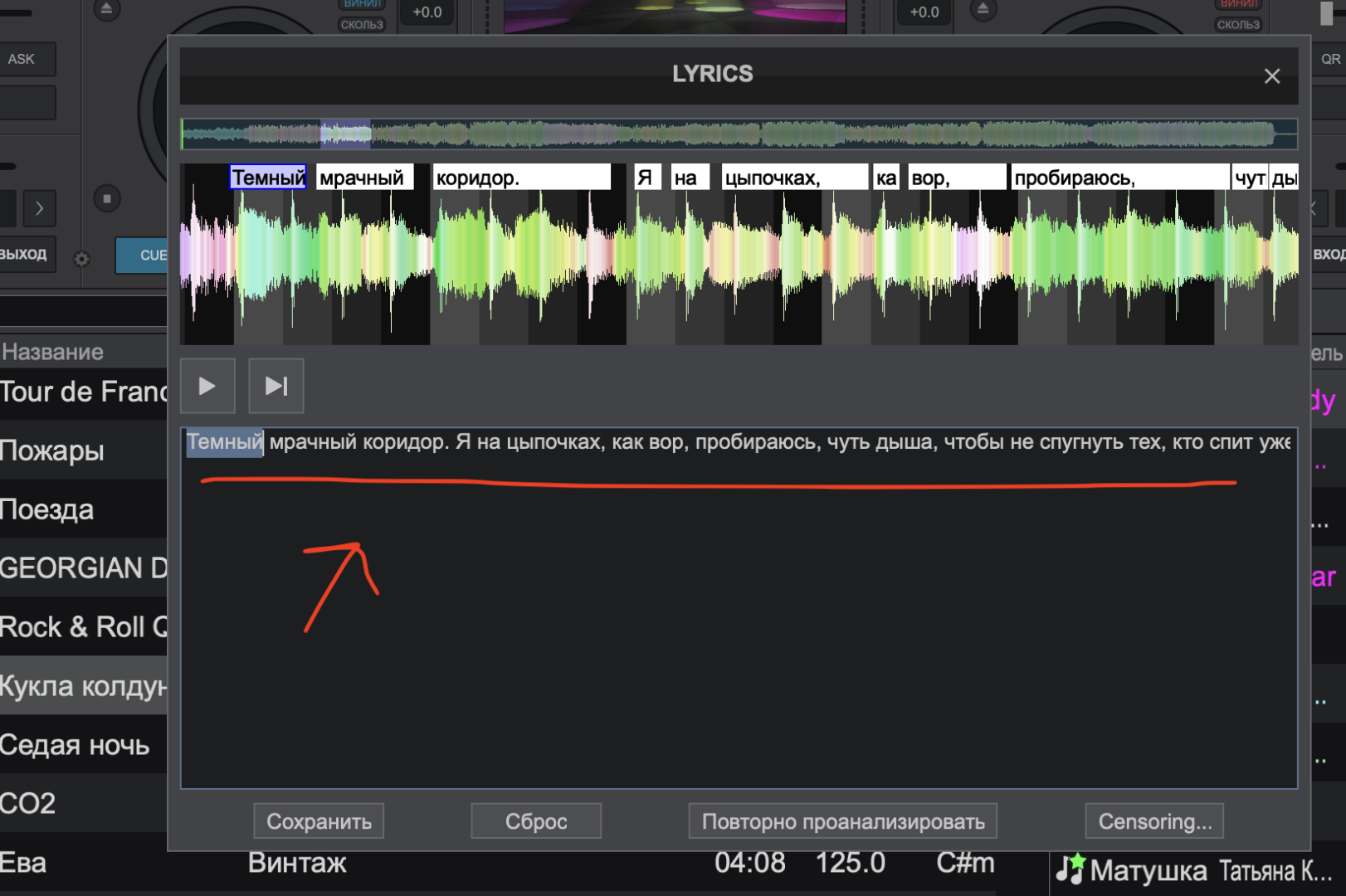Eject track from left deck
The image size is (1346, 896).
click(x=106, y=10)
